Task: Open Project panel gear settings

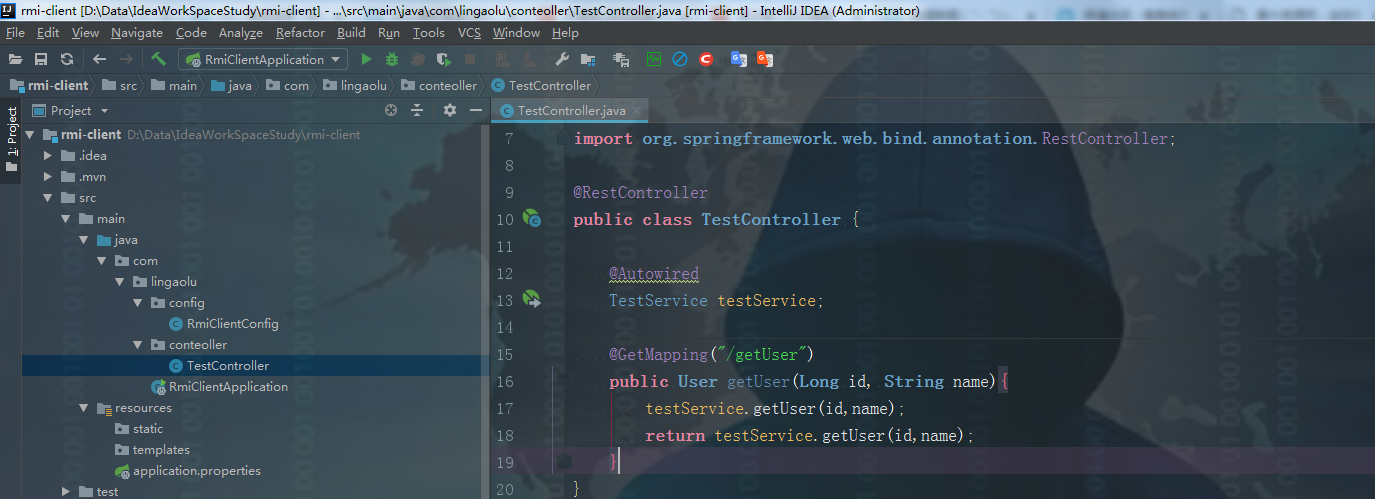Action: (x=450, y=111)
